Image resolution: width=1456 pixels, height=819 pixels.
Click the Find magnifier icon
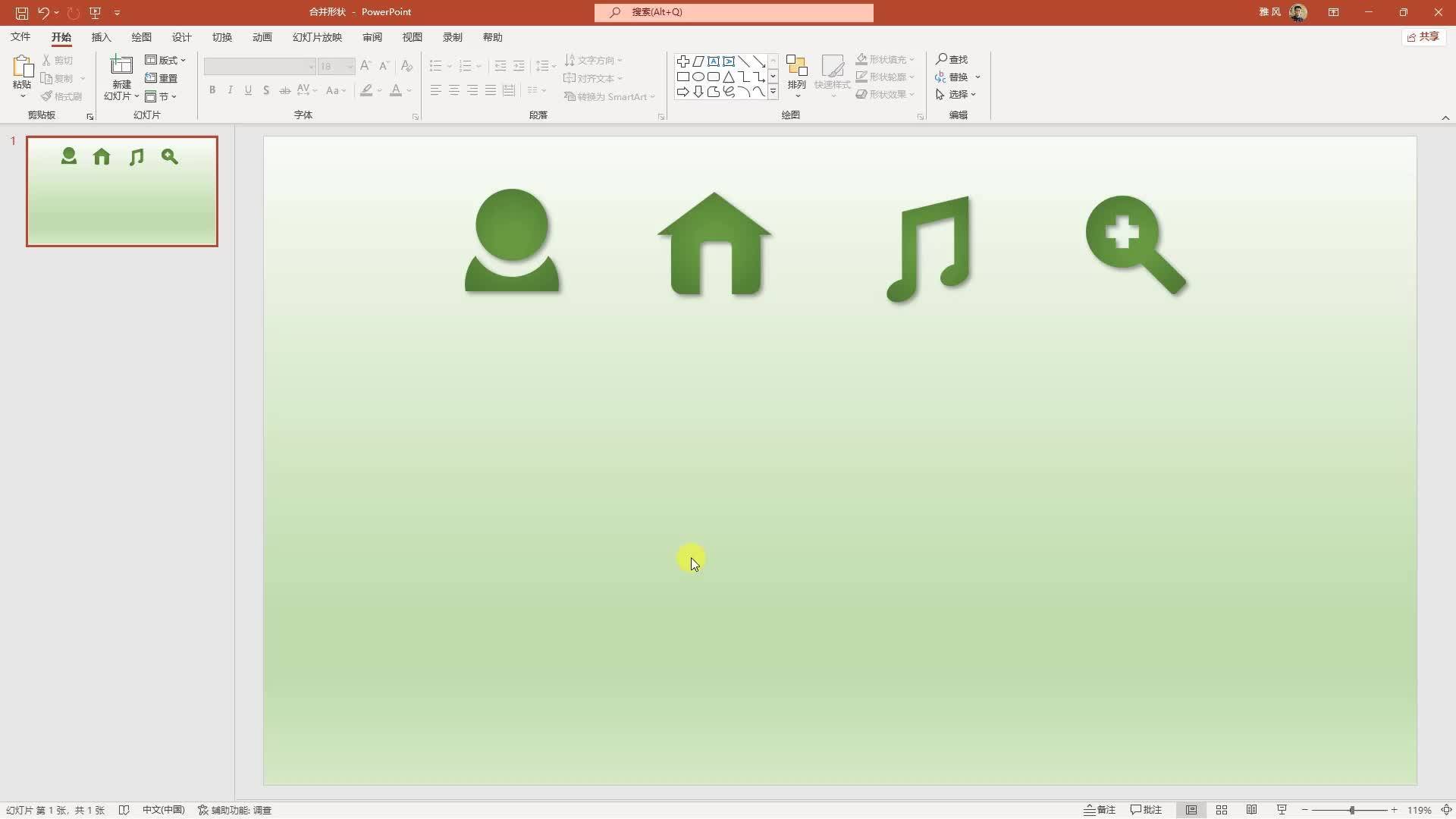pos(941,59)
